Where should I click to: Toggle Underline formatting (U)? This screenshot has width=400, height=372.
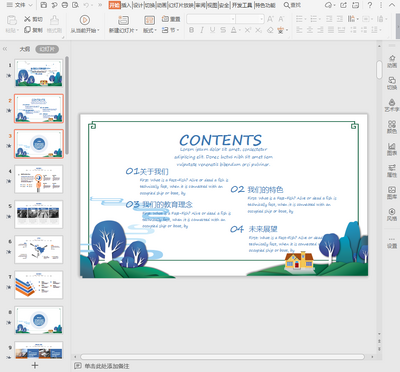click(212, 30)
